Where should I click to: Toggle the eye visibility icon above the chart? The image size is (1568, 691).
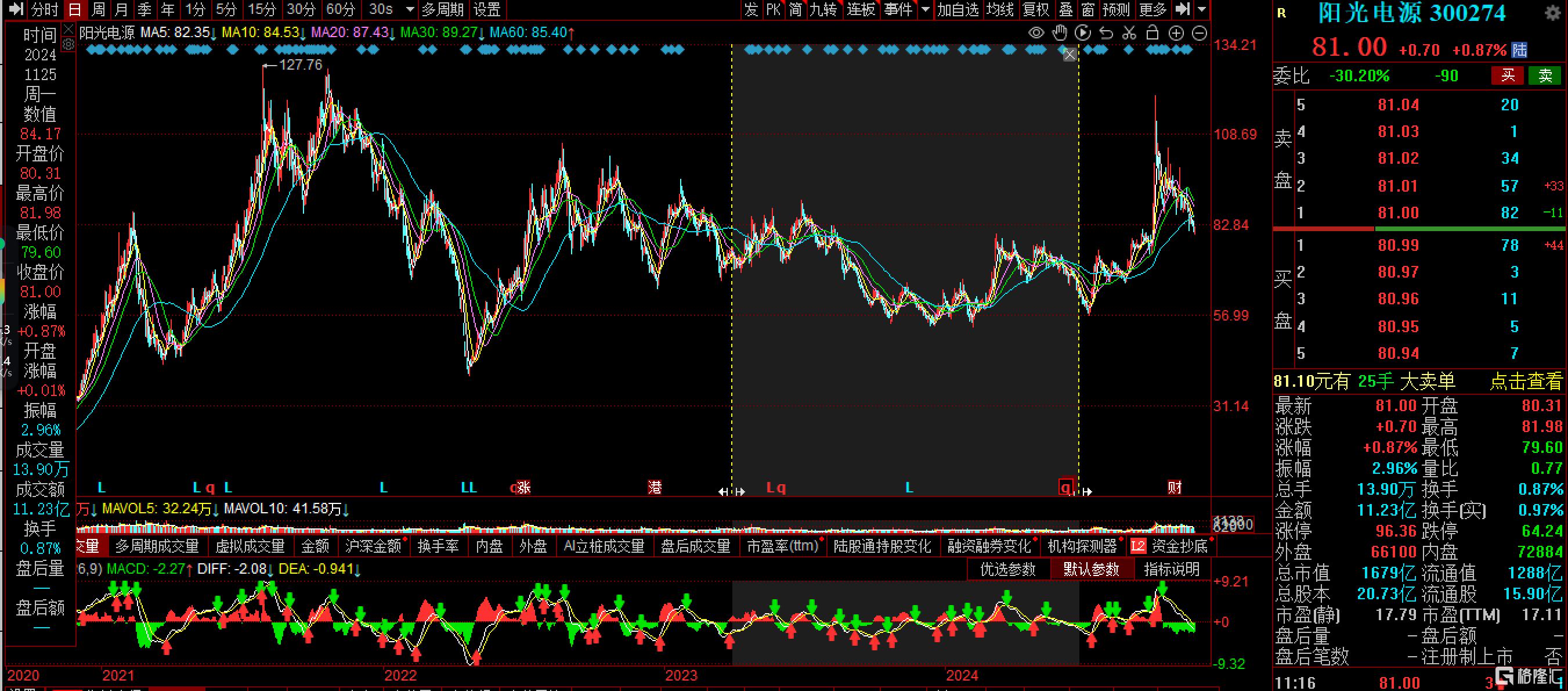[x=1036, y=33]
